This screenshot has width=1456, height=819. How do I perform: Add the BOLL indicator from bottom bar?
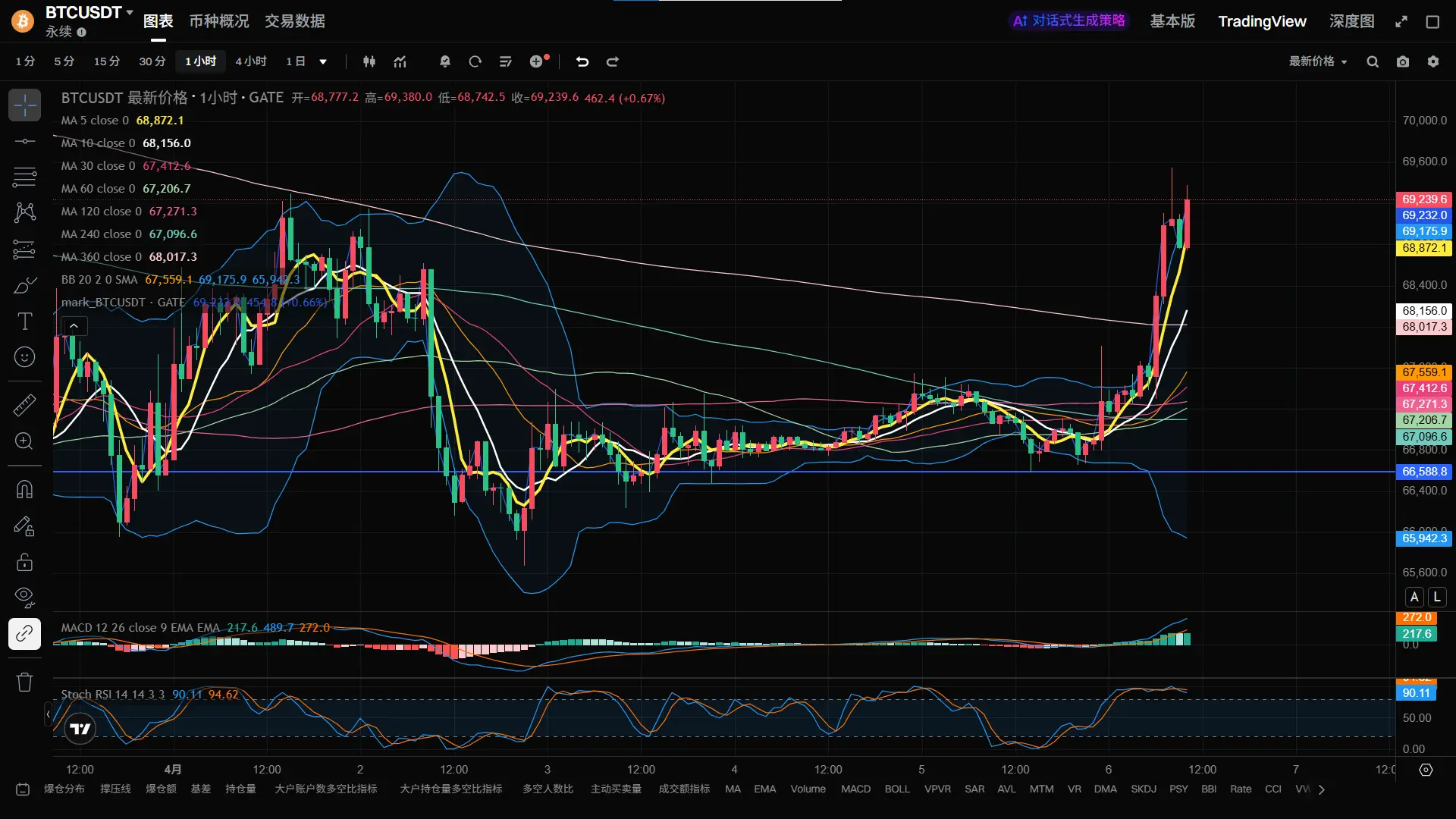(896, 789)
